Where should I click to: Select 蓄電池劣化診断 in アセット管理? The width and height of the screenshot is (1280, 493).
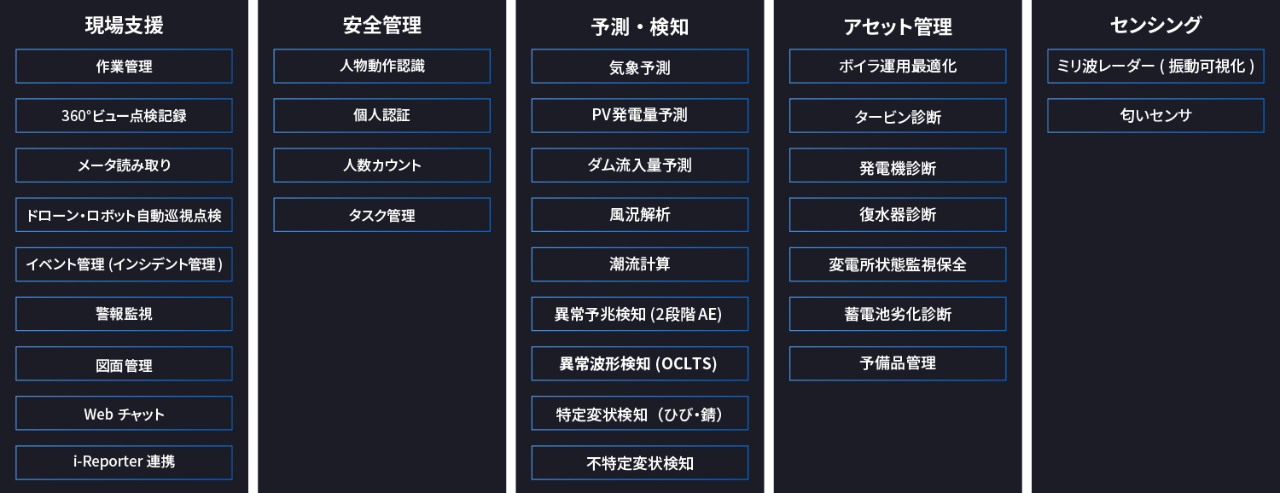pyautogui.click(x=898, y=314)
